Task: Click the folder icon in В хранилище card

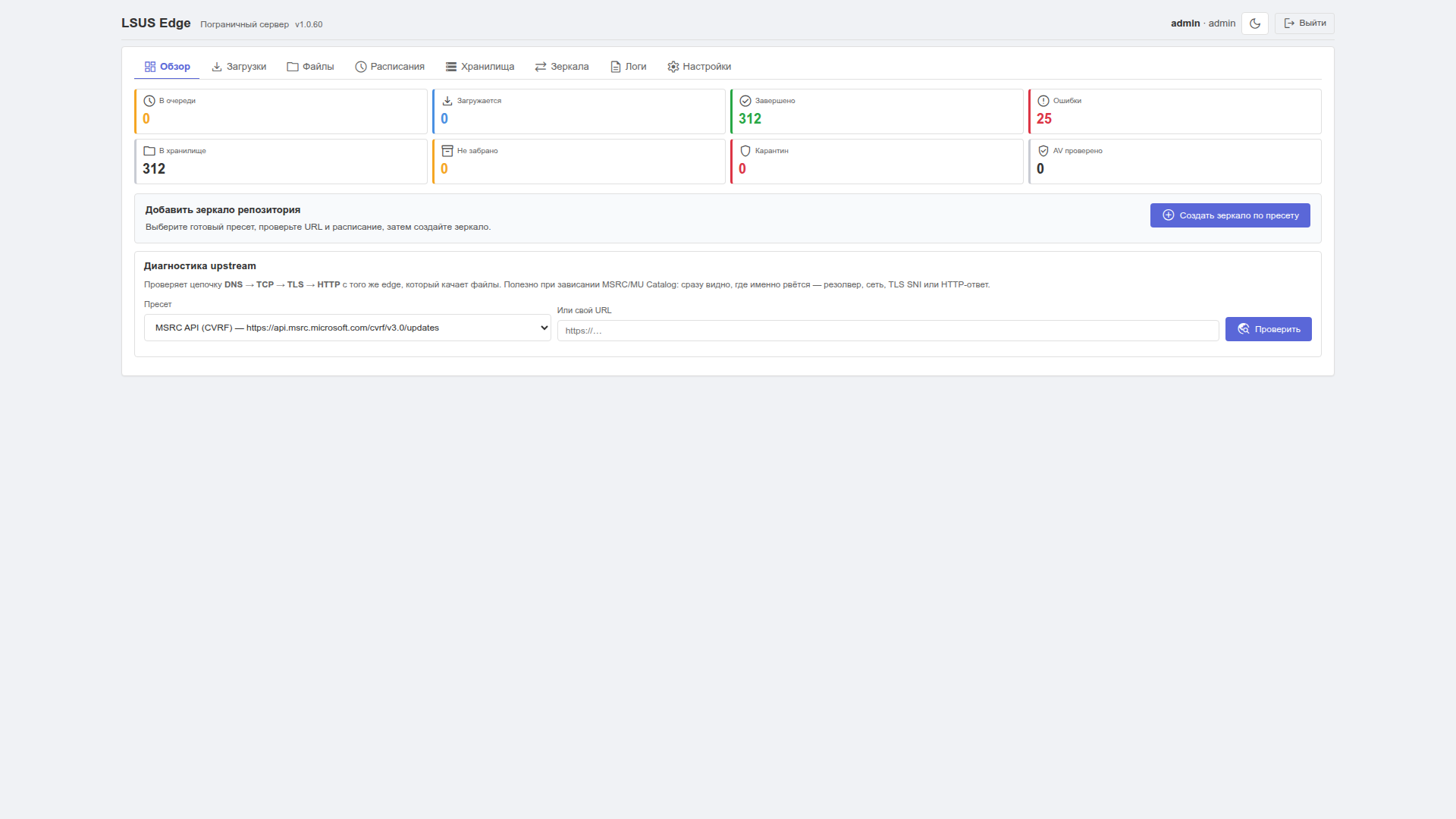Action: (x=149, y=151)
